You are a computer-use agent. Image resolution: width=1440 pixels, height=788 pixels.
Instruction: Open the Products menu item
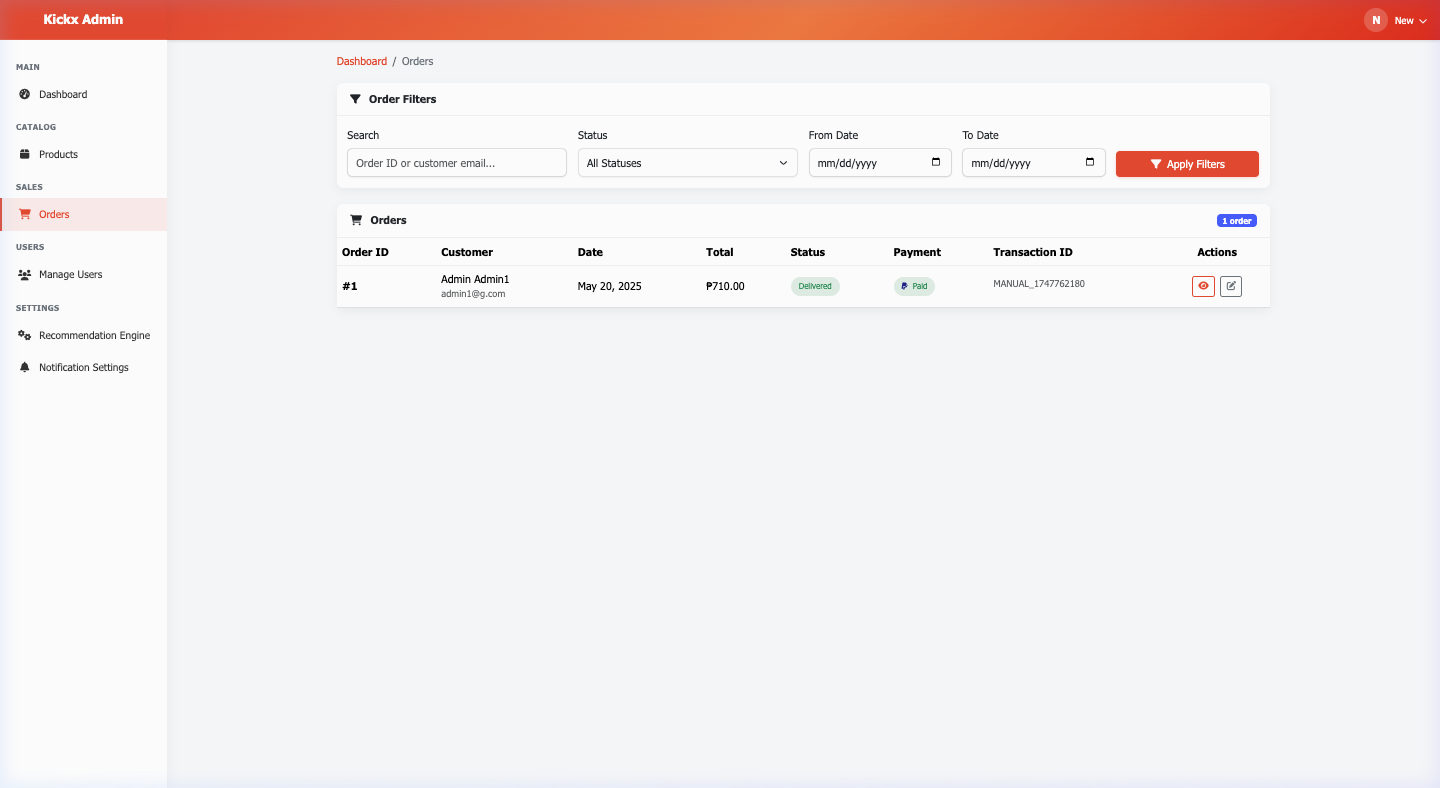click(83, 154)
